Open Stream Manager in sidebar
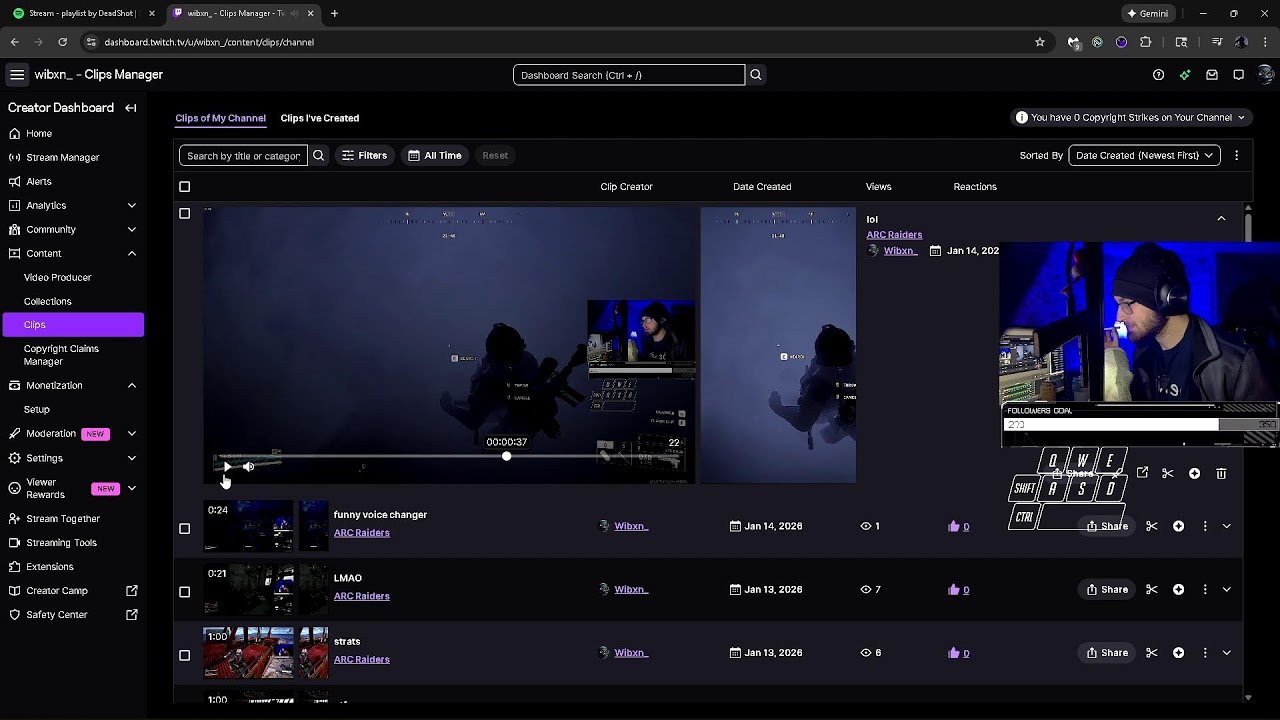Image resolution: width=1280 pixels, height=720 pixels. tap(63, 158)
